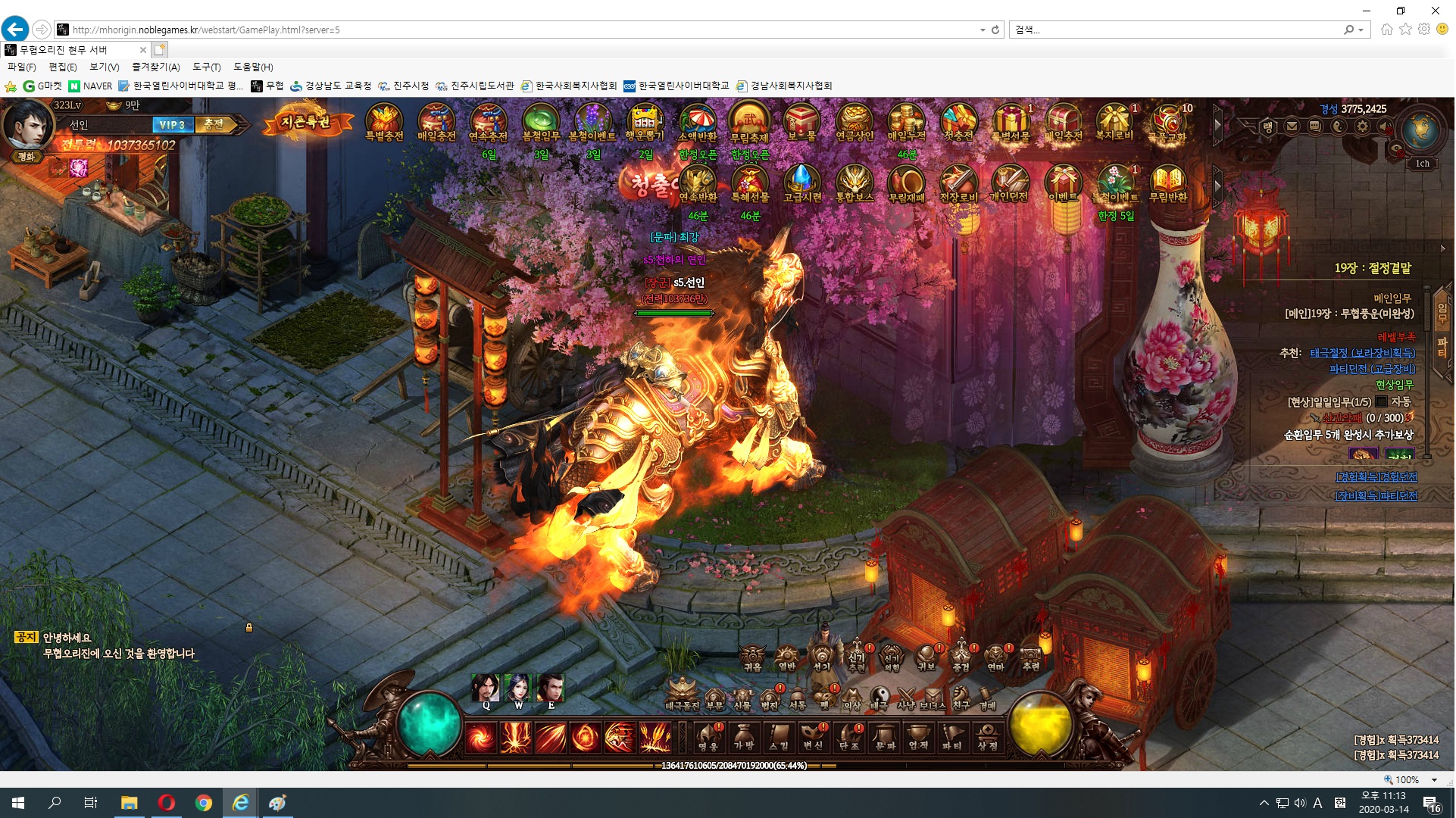Follow the 태극절정 (보라장비획득) link
The height and width of the screenshot is (818, 1456).
coord(1362,353)
